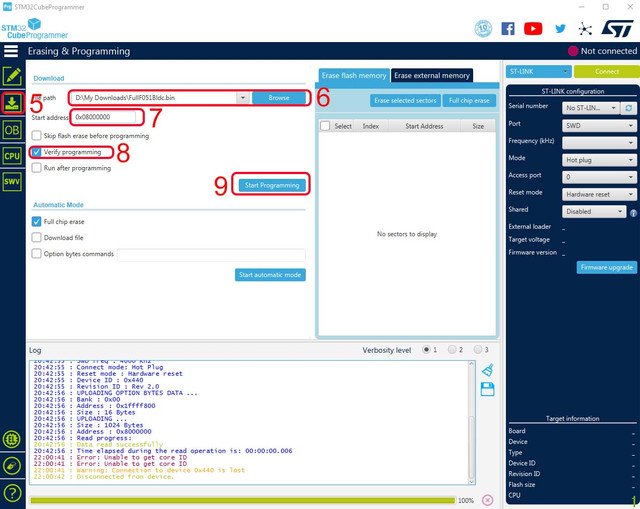Open the Facebook link icon

coord(508,29)
